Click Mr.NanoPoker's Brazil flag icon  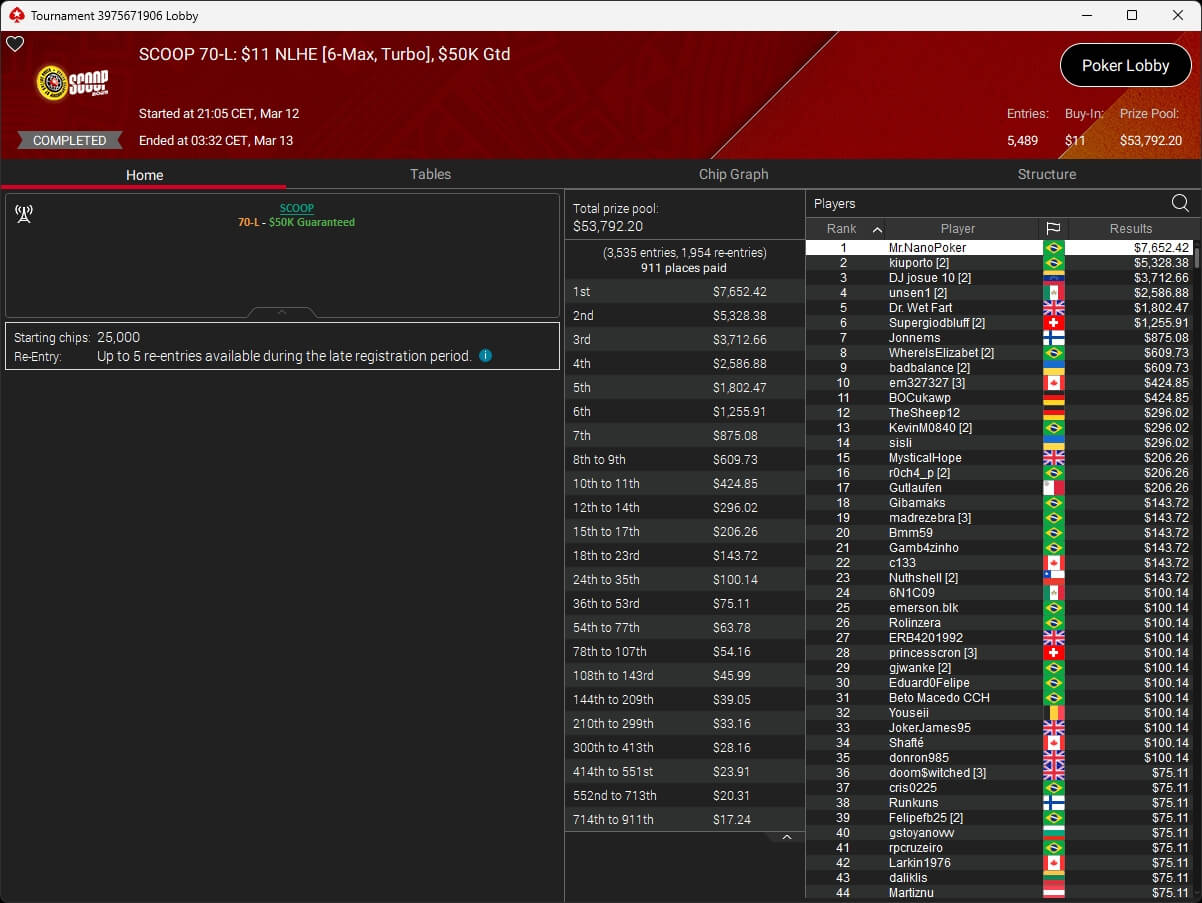[1053, 248]
